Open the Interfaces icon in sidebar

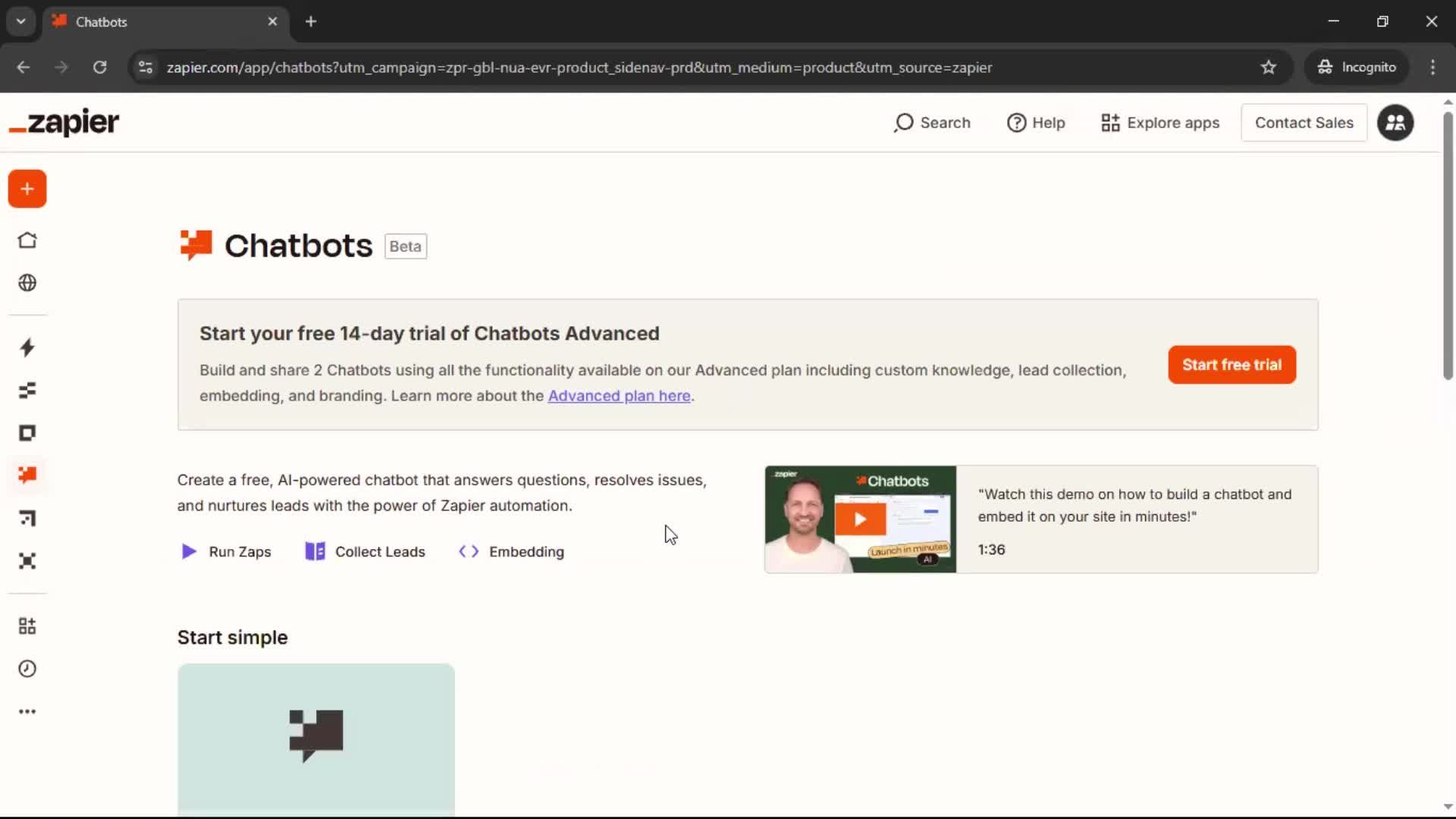pyautogui.click(x=27, y=433)
